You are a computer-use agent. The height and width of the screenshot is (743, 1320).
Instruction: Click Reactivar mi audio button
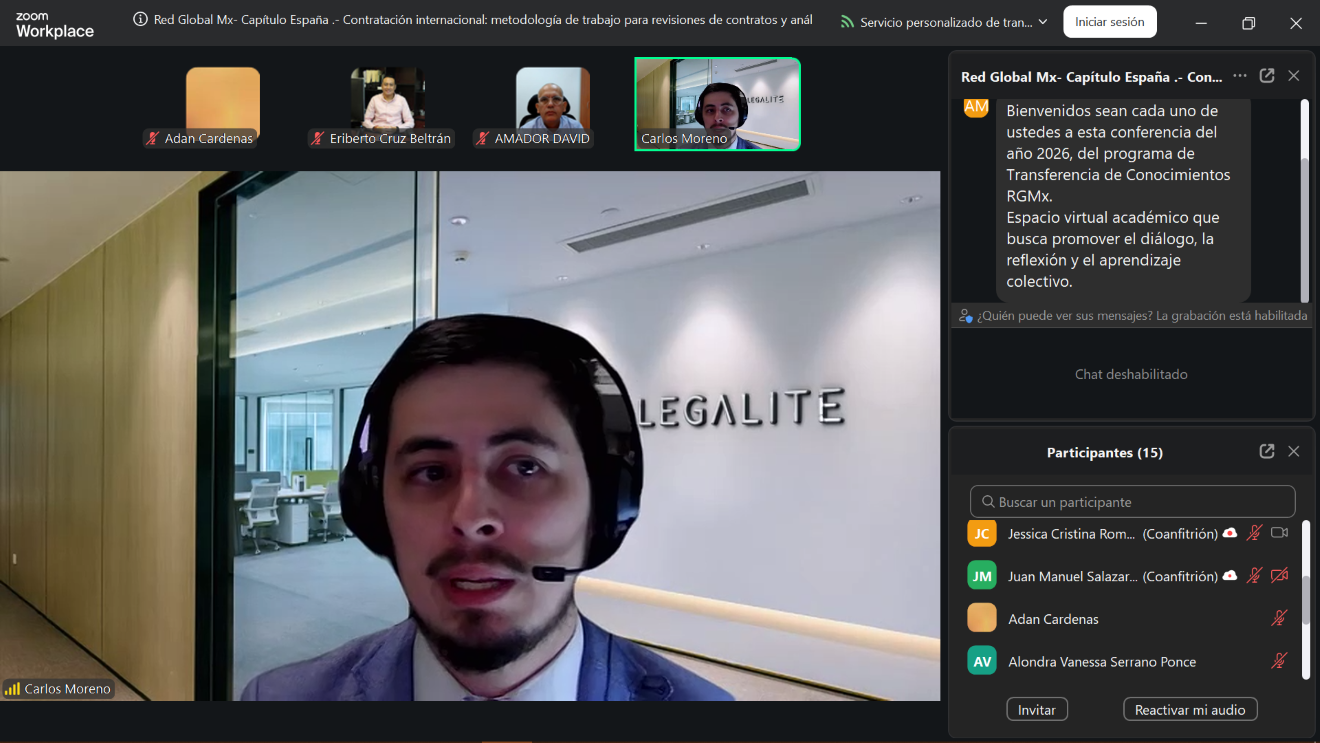click(1190, 710)
